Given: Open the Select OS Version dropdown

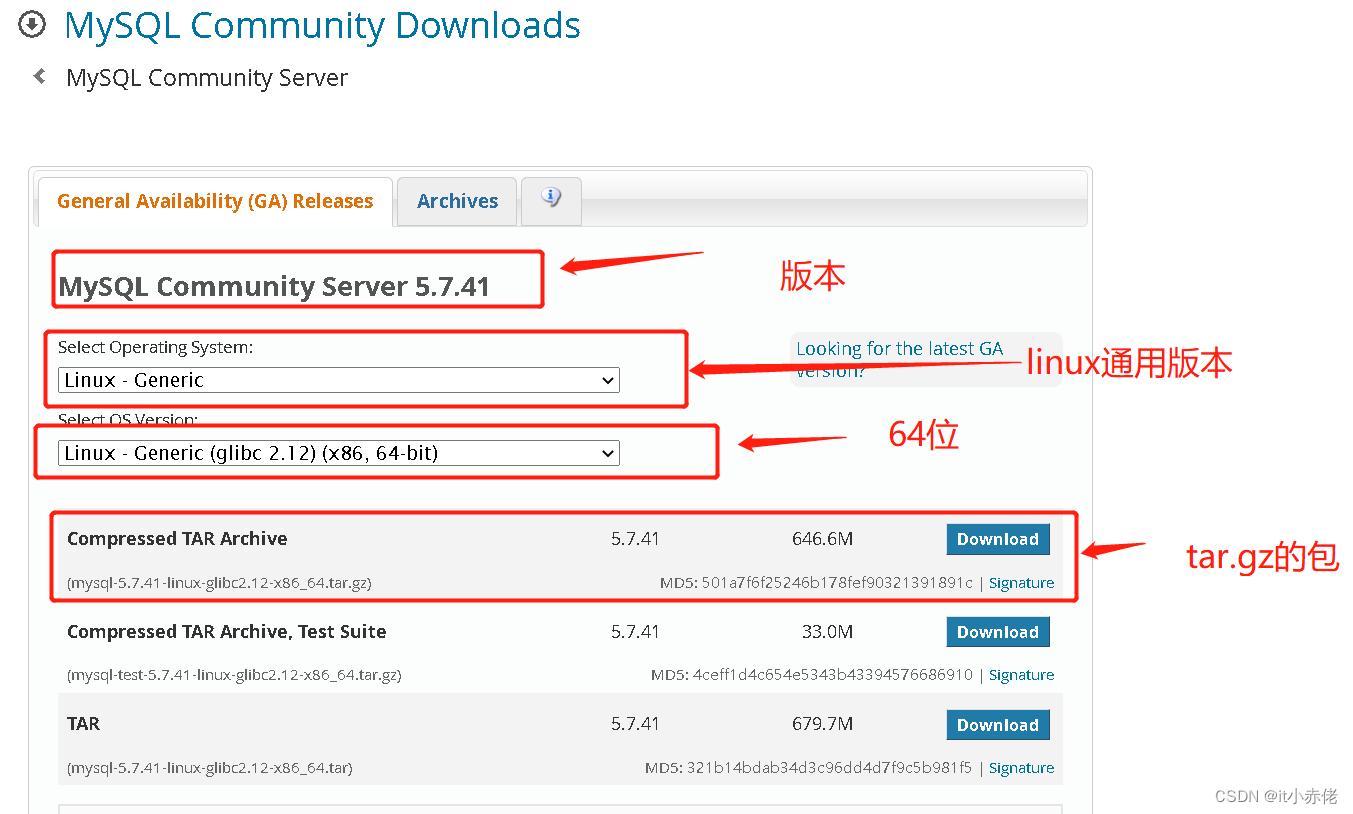Looking at the screenshot, I should click(340, 452).
